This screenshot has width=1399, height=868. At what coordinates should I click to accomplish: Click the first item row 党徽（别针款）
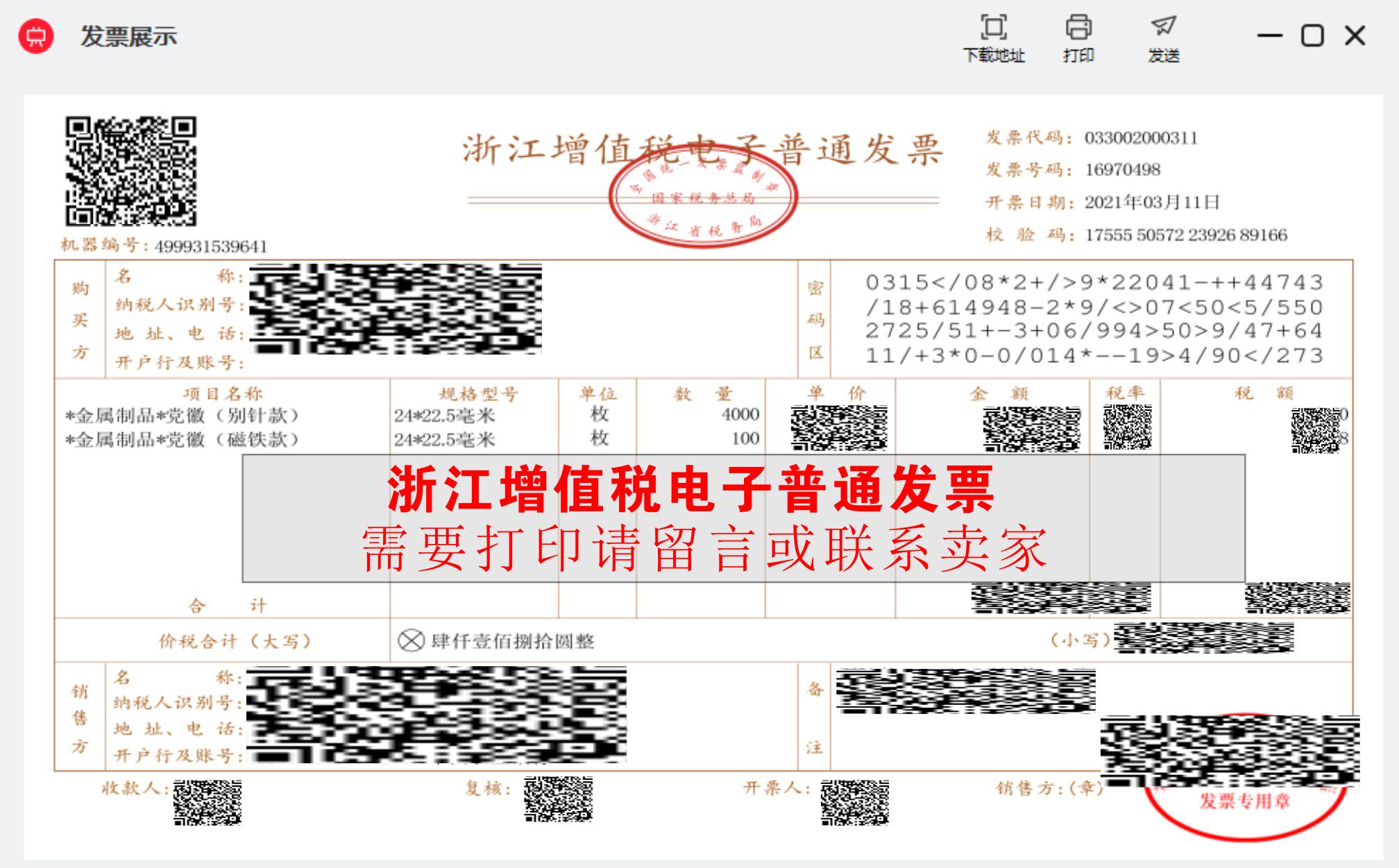[x=182, y=416]
